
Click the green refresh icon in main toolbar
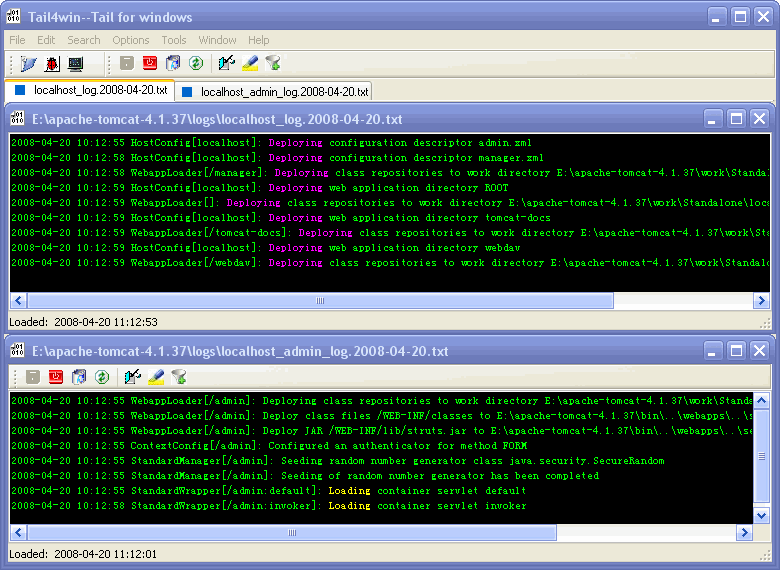pos(196,63)
